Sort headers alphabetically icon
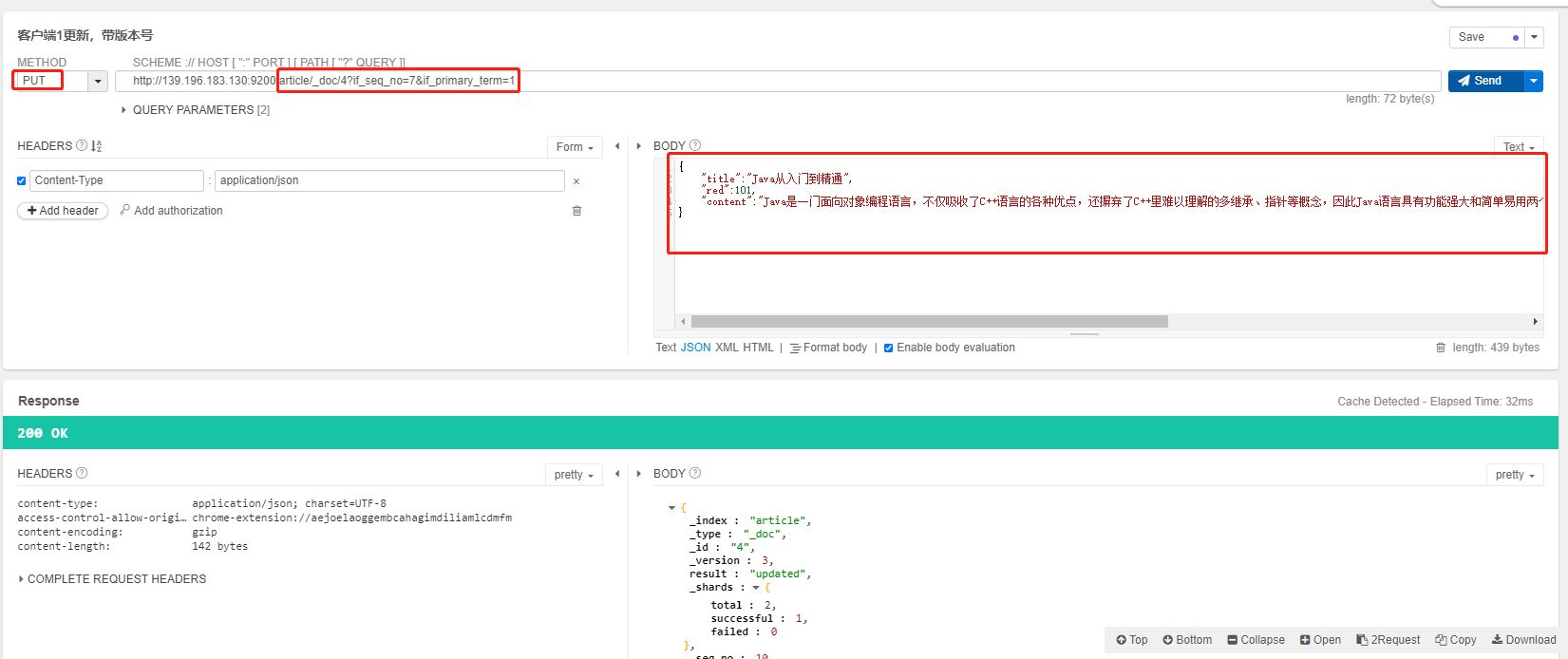Screen dimensions: 1568x659 point(96,146)
